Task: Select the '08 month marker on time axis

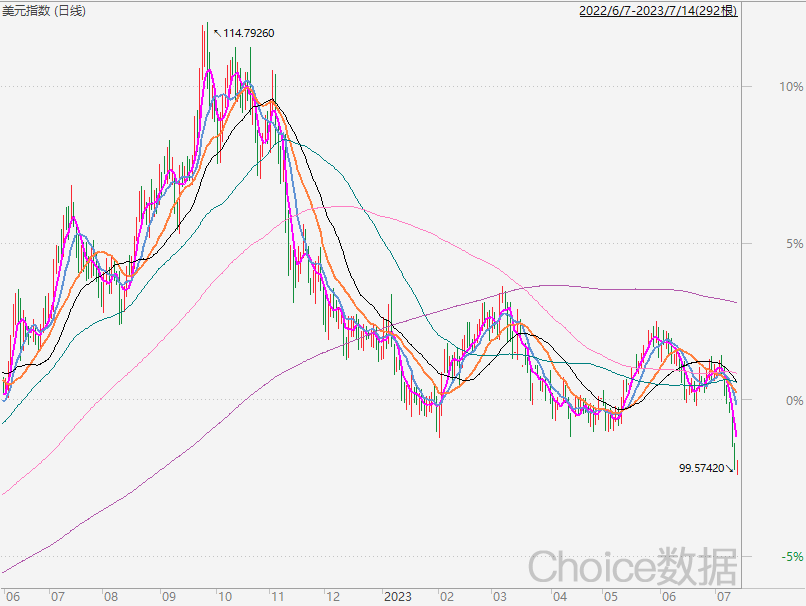Action: click(x=111, y=596)
